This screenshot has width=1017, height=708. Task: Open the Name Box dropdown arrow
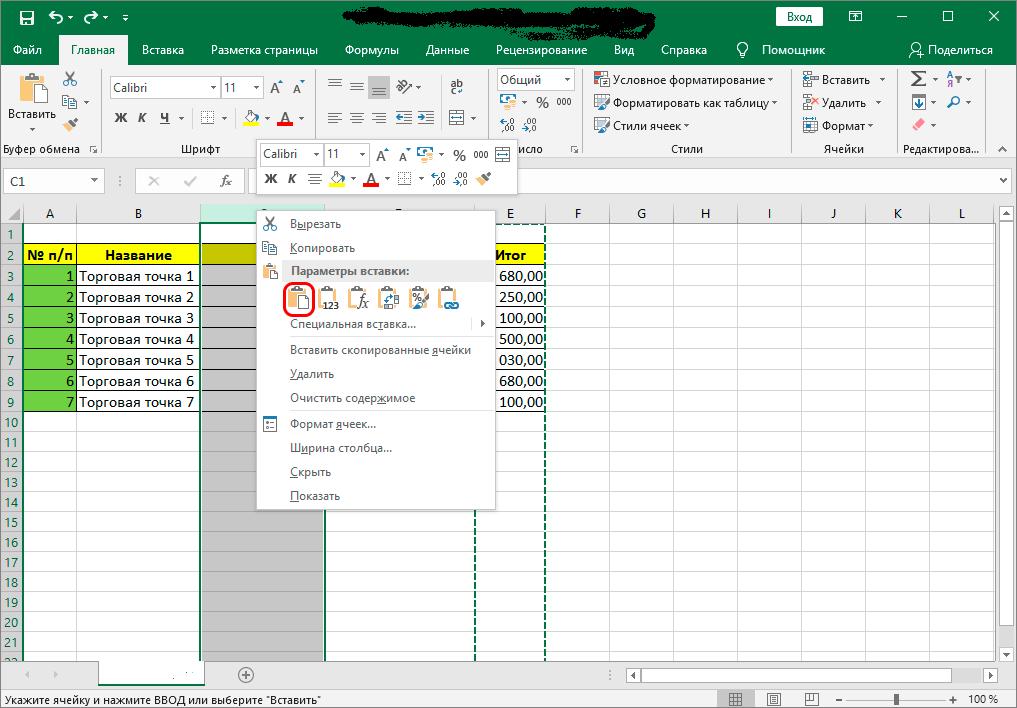pyautogui.click(x=95, y=182)
